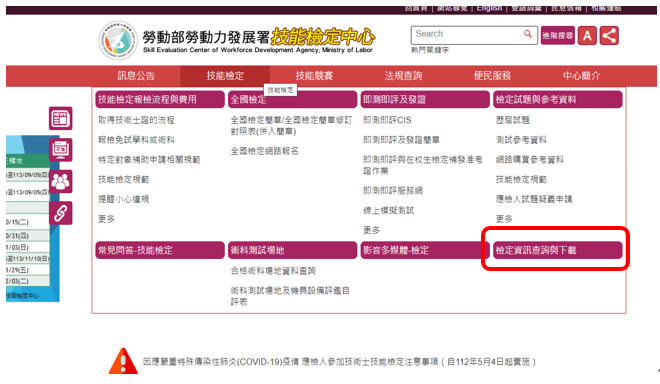Select the 技能檢定報檢流程與費用 header
Viewport: 660px width, 384px height.
[x=160, y=100]
